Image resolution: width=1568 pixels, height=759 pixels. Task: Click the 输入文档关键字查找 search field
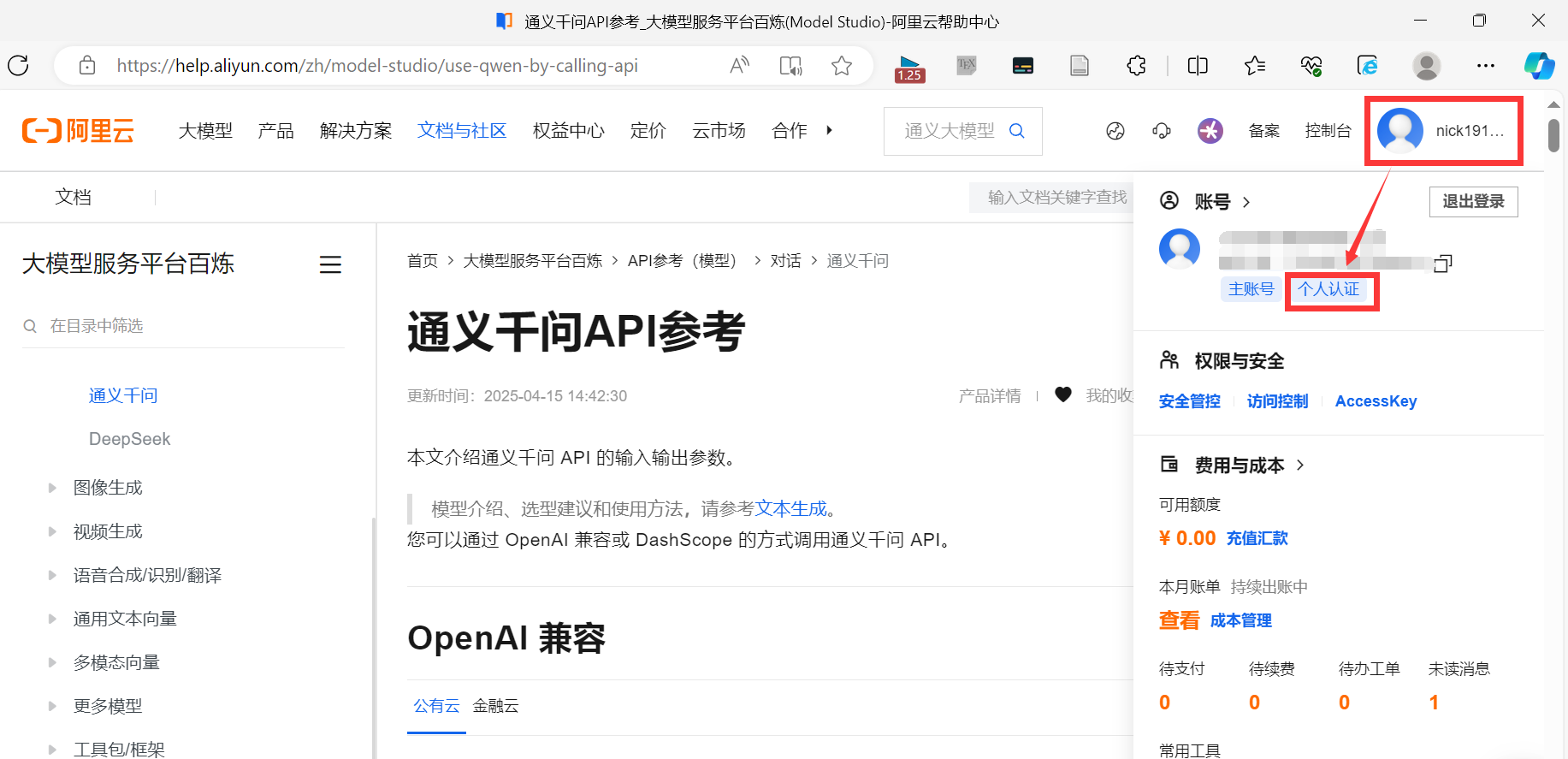point(1051,198)
